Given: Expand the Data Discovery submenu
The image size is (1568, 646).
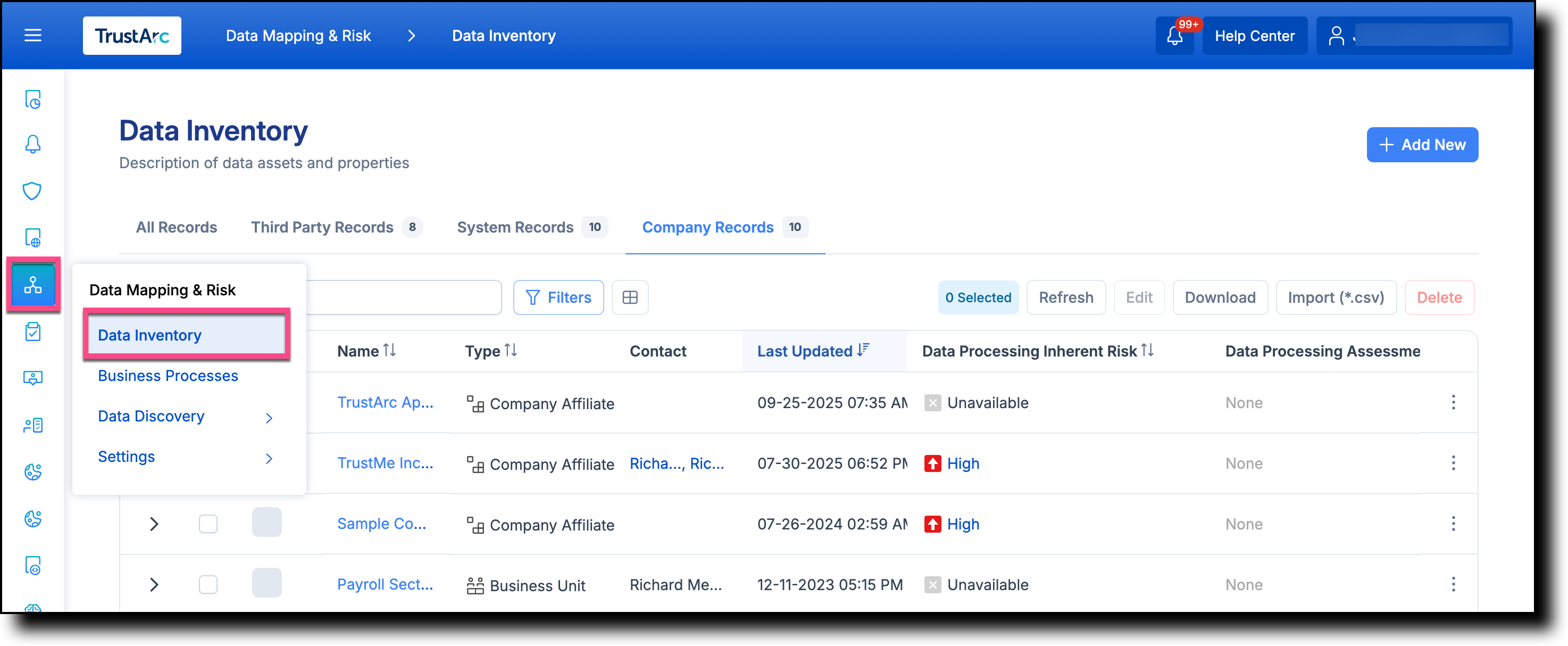Looking at the screenshot, I should tap(269, 418).
